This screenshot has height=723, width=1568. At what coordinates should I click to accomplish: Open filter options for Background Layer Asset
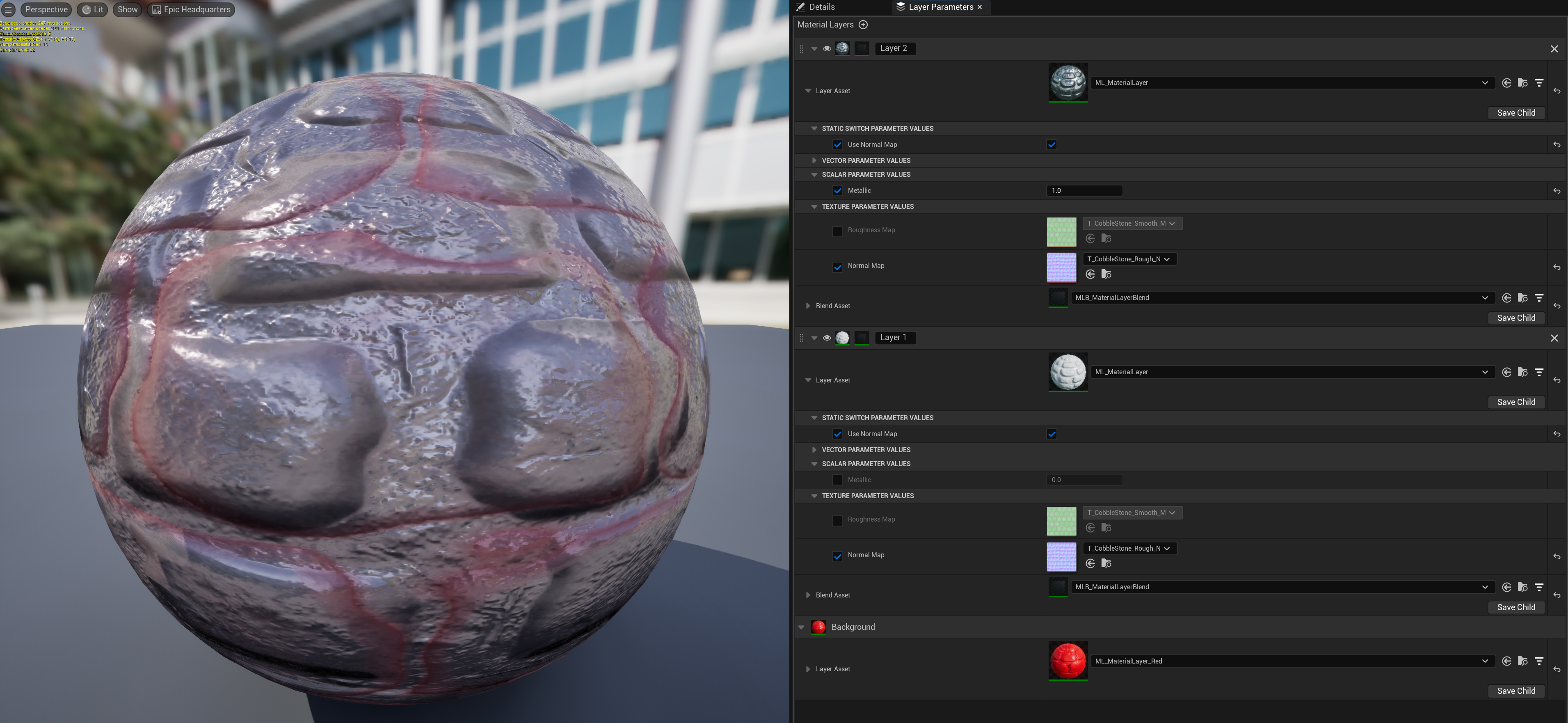(x=1539, y=661)
